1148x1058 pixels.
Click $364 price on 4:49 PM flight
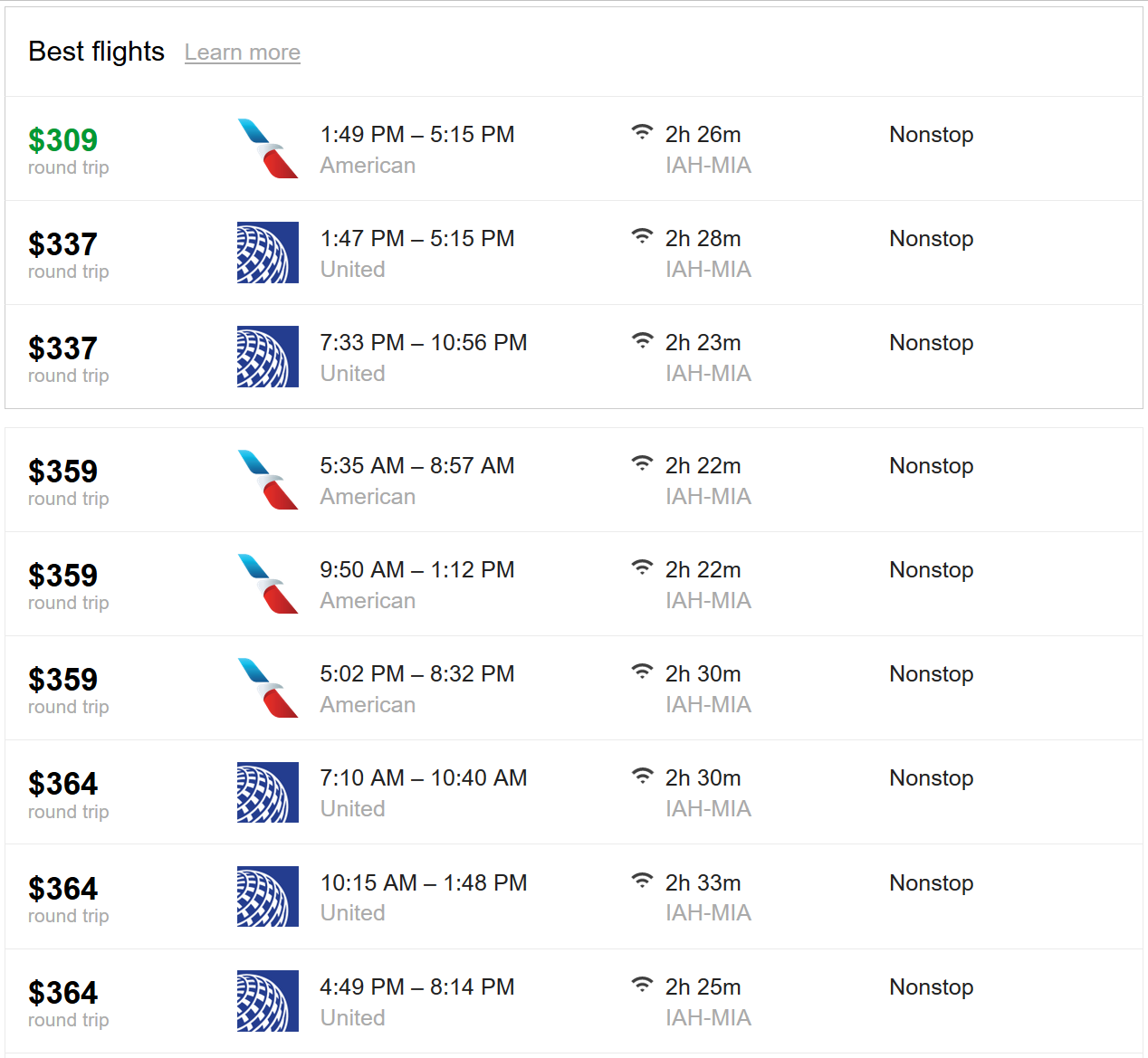point(62,993)
